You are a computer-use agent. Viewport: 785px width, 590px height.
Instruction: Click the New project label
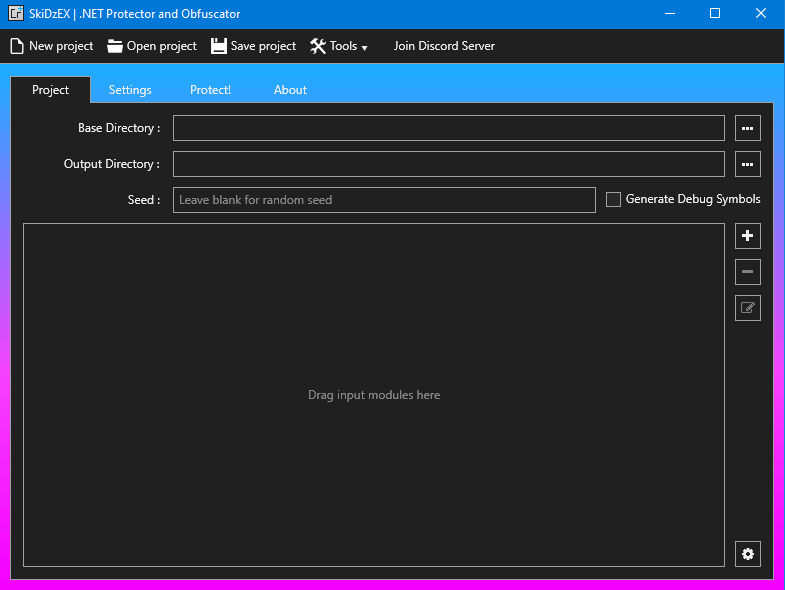pyautogui.click(x=61, y=46)
